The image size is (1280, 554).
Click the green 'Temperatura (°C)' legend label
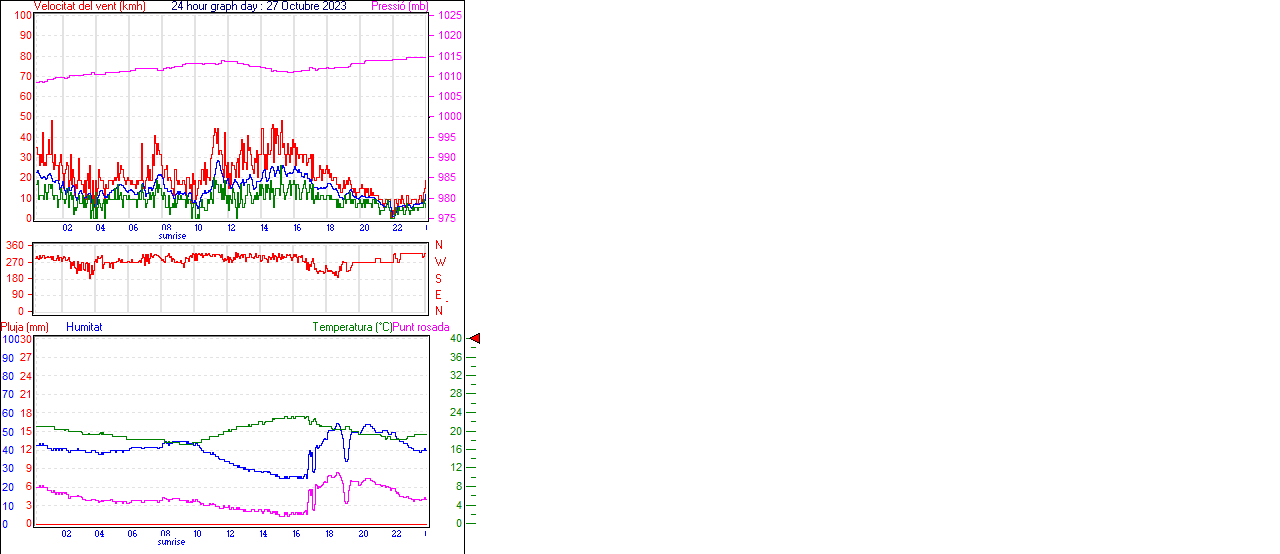tap(352, 327)
